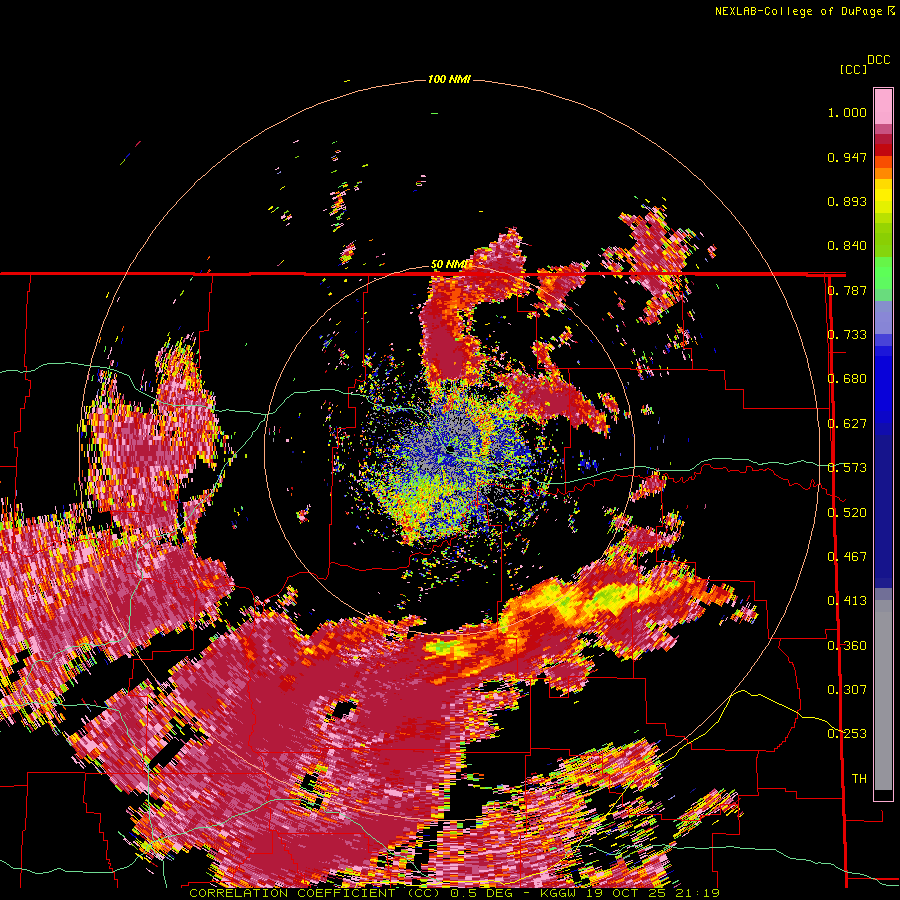Pick the light pink top color bar segment
The height and width of the screenshot is (900, 900).
coord(883,107)
